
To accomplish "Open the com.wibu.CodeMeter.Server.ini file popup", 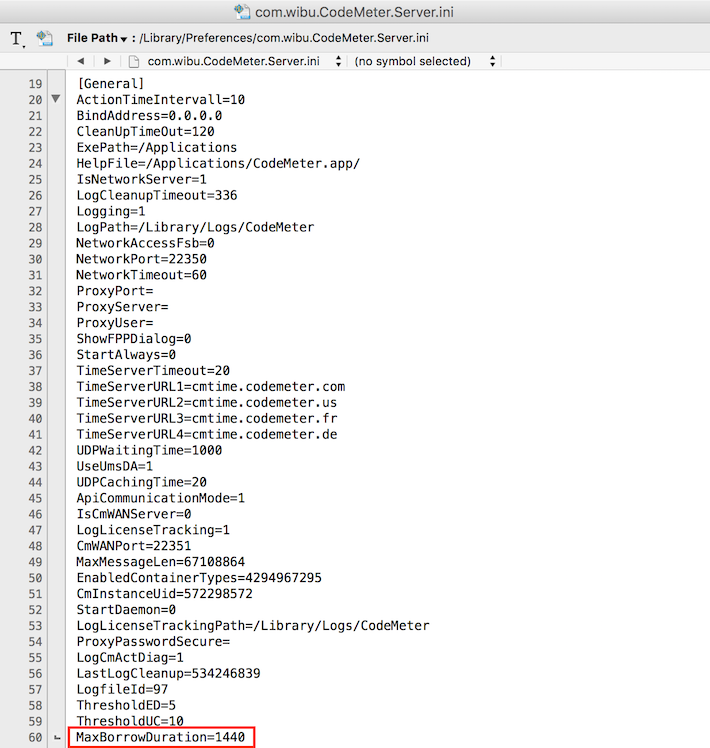I will [244, 61].
